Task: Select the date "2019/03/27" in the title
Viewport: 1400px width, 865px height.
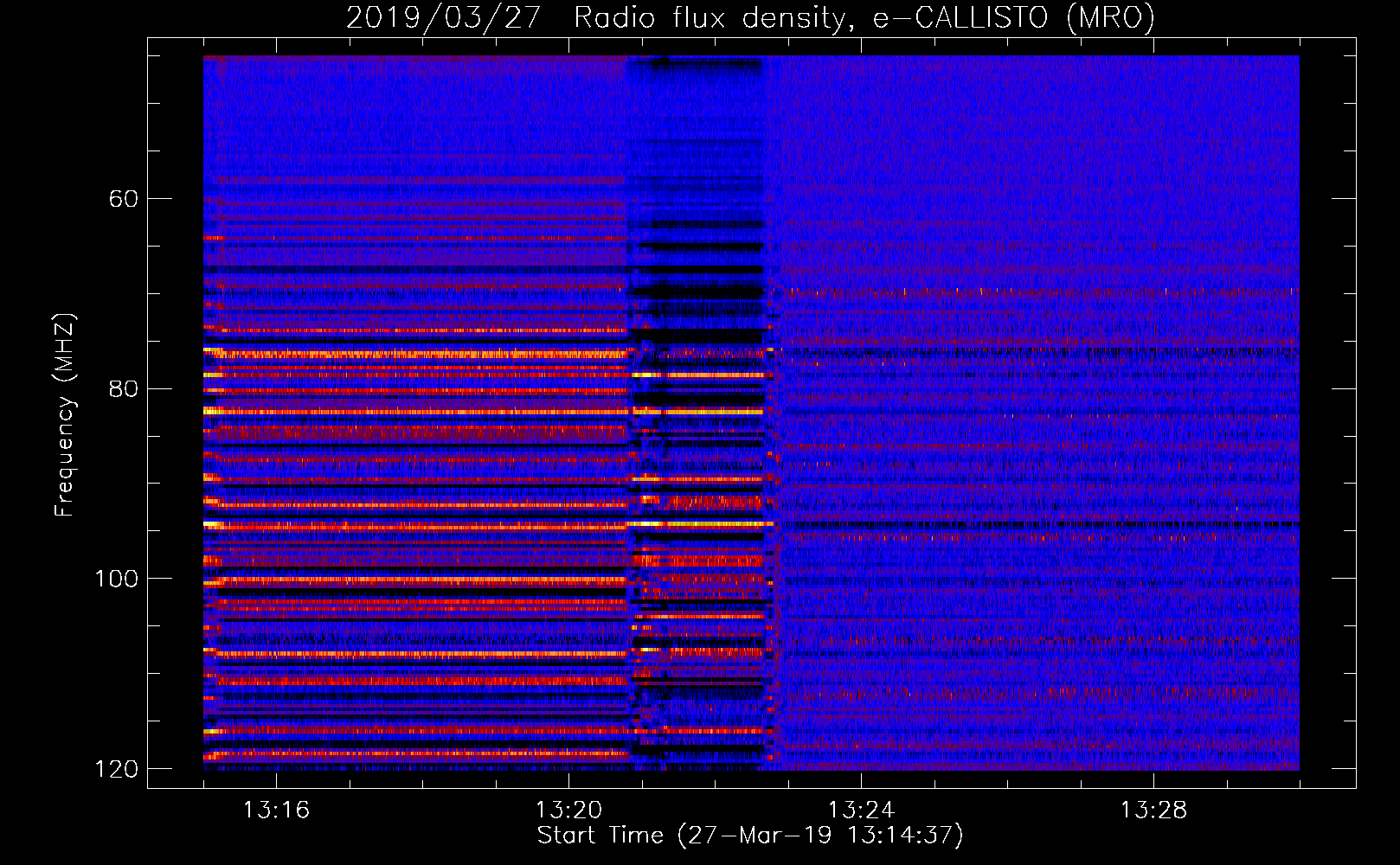Action: click(443, 17)
